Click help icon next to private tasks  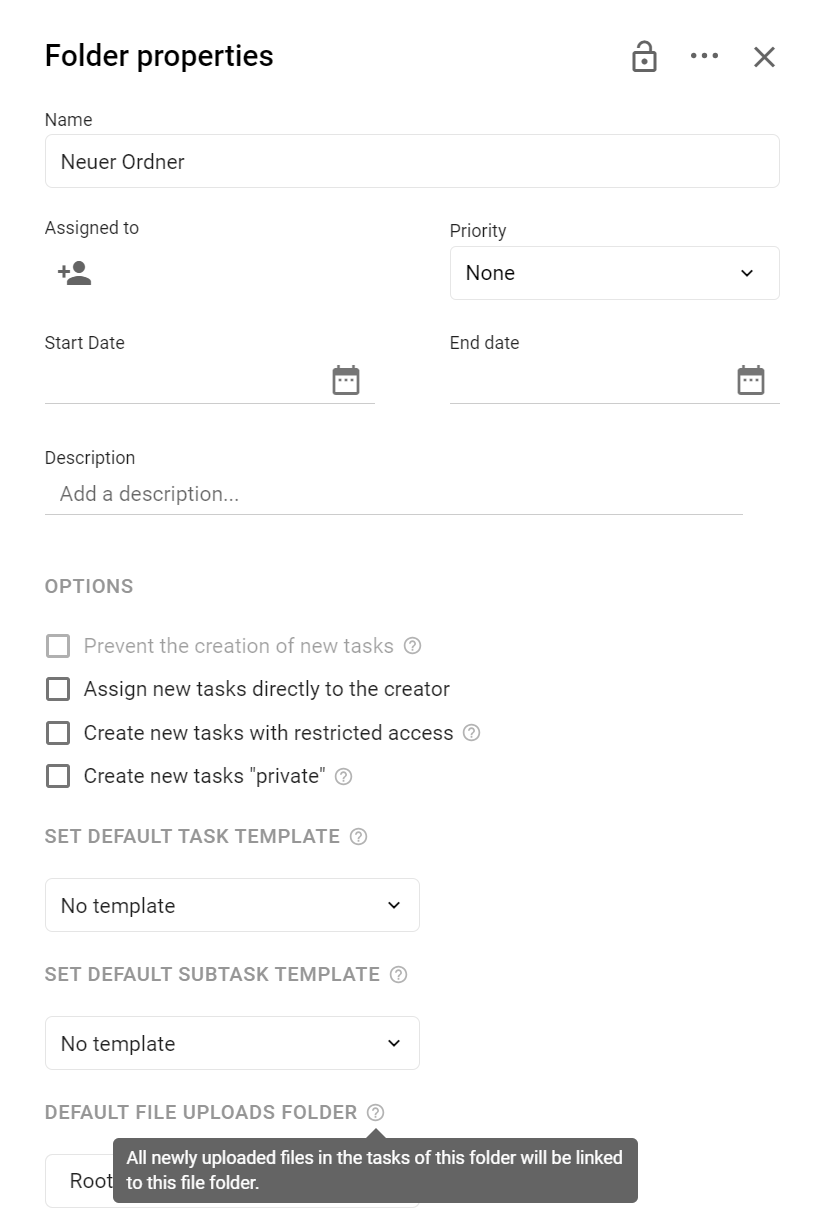click(x=343, y=776)
